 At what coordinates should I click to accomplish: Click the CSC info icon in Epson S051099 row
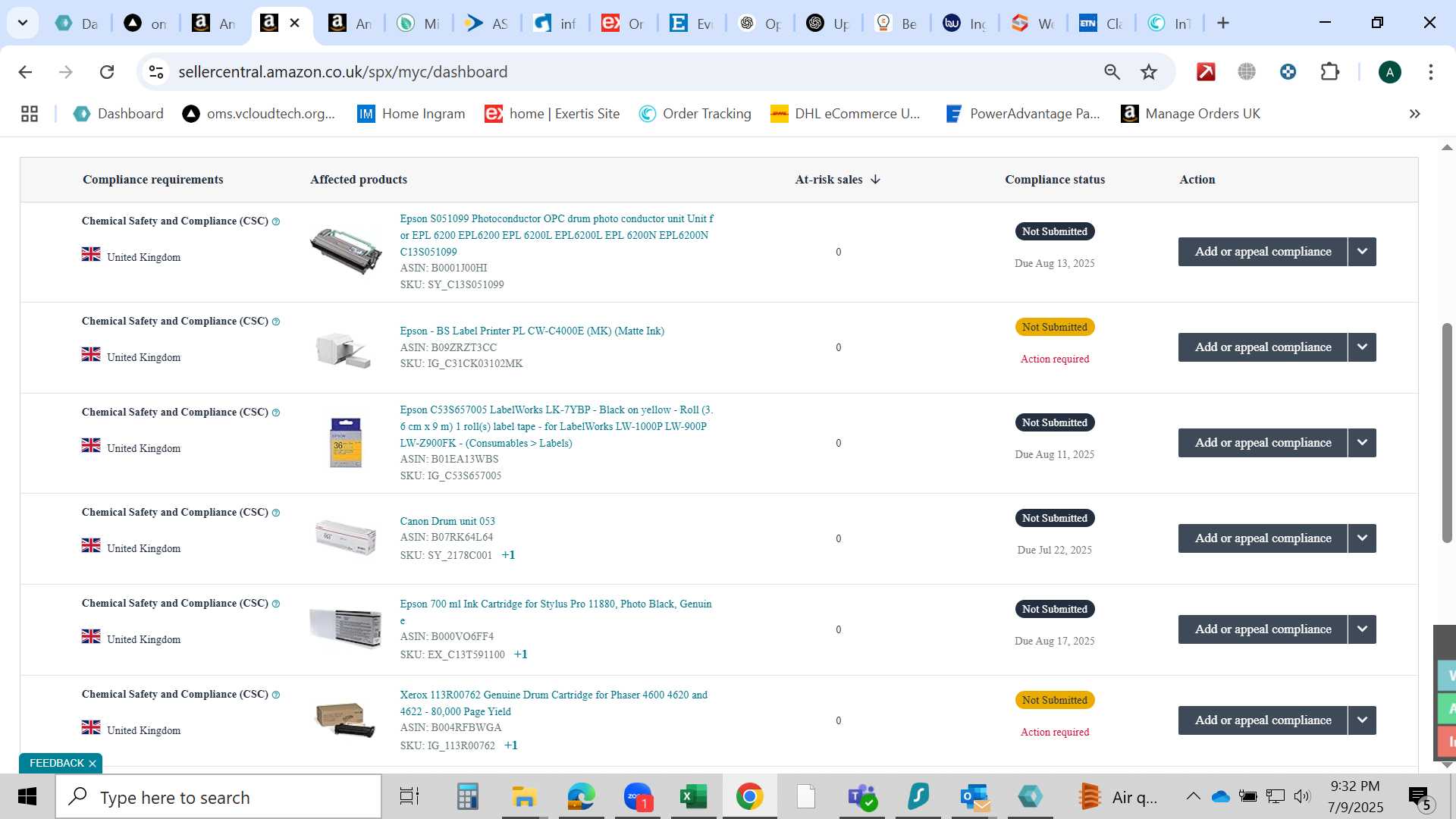pos(276,221)
